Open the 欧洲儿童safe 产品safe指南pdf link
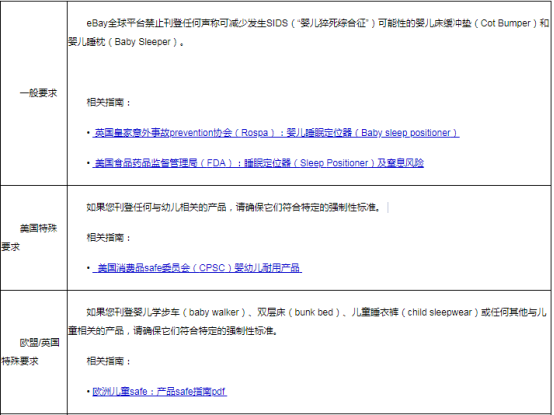Image resolution: width=554 pixels, height=415 pixels. point(159,391)
